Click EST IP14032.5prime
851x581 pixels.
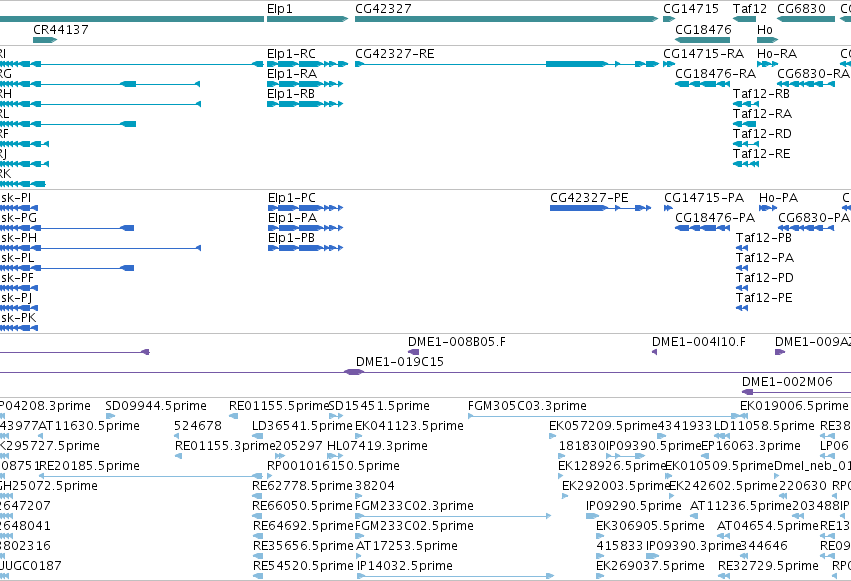[455, 576]
